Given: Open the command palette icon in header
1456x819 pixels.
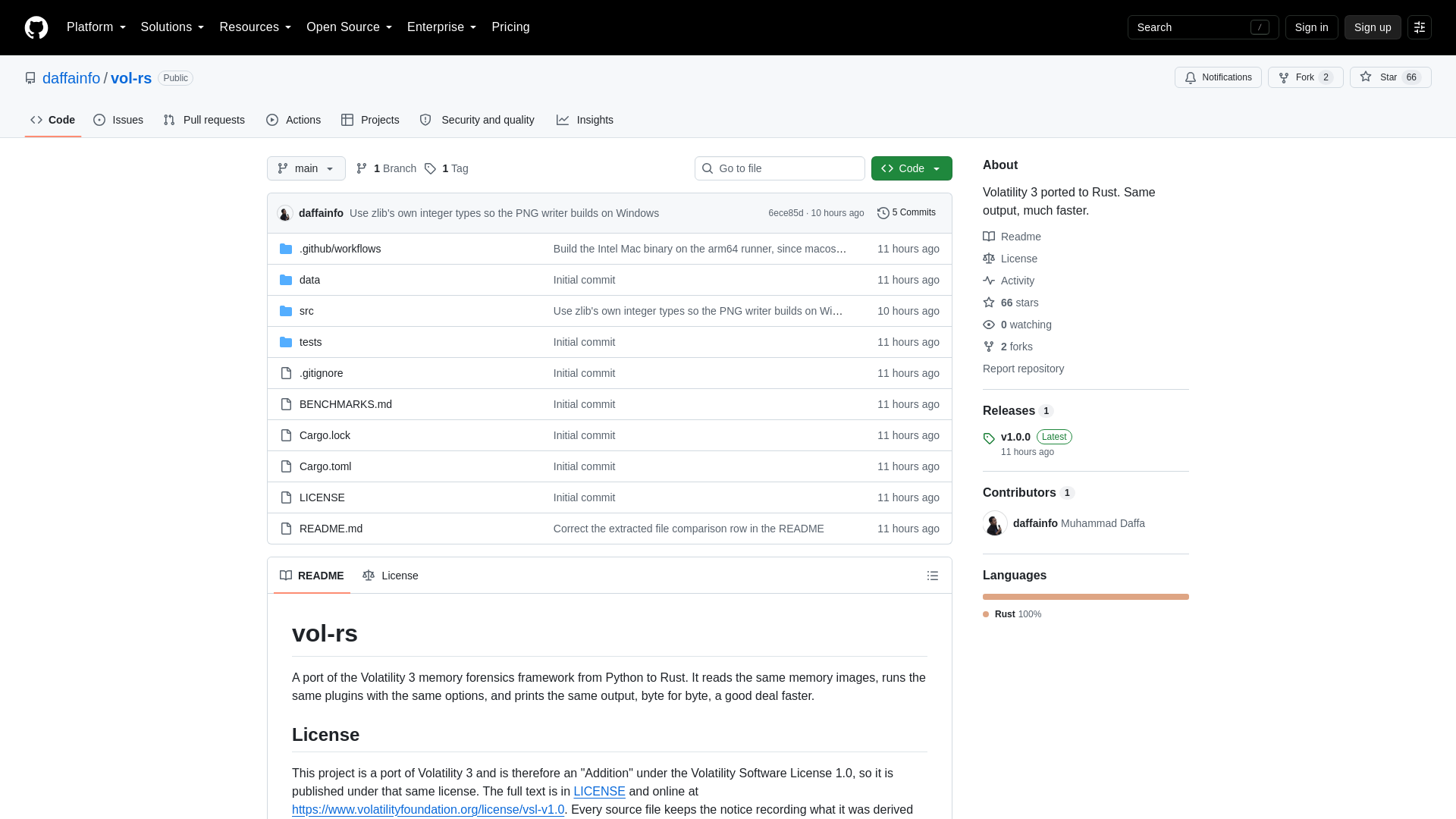Looking at the screenshot, I should pos(1420,27).
